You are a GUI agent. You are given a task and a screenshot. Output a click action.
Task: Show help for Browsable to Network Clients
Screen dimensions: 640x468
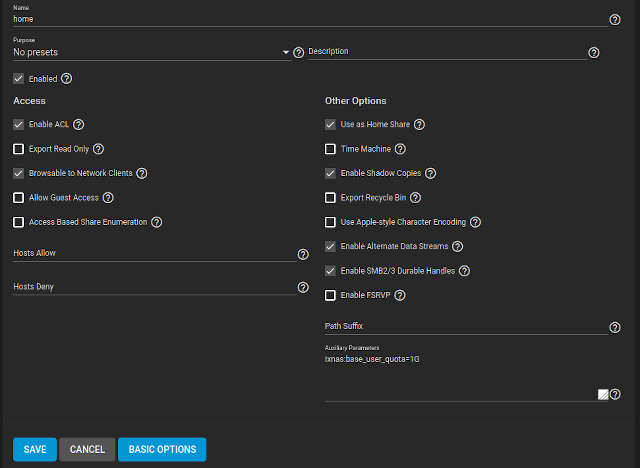click(x=142, y=173)
